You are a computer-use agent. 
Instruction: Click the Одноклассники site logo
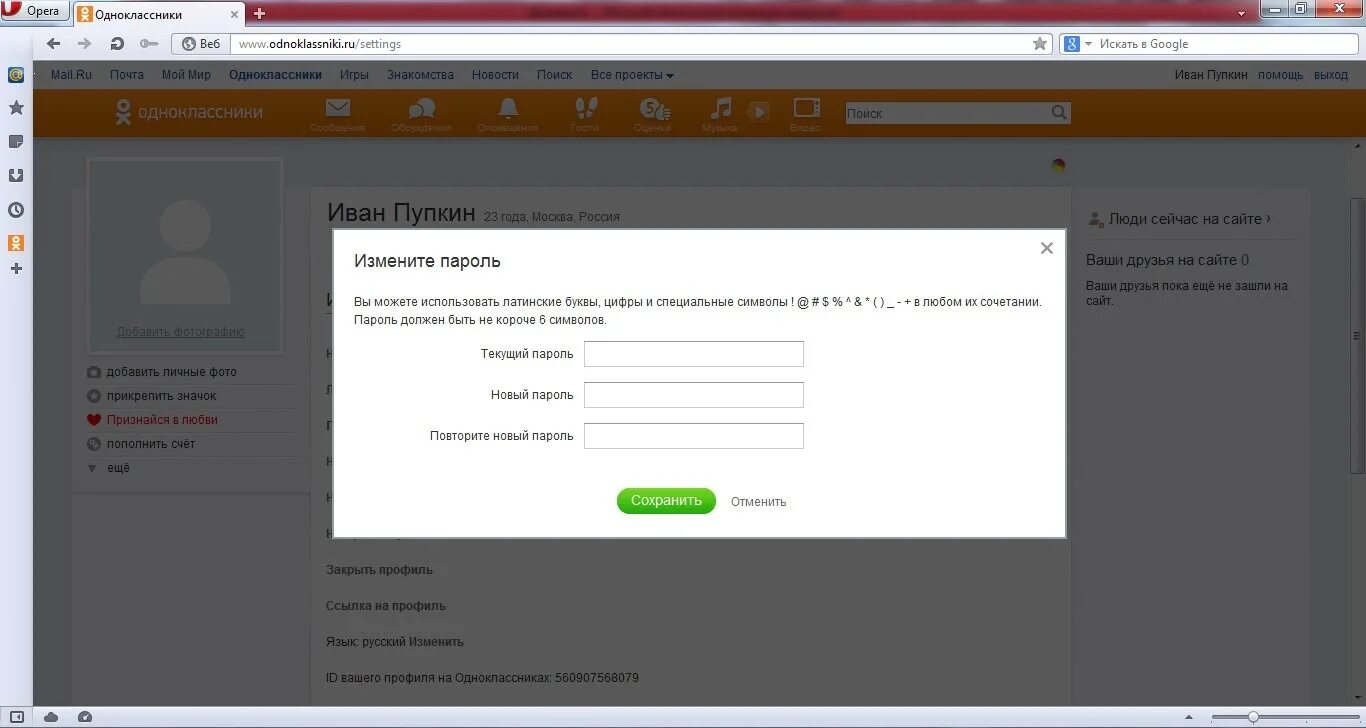coord(188,112)
